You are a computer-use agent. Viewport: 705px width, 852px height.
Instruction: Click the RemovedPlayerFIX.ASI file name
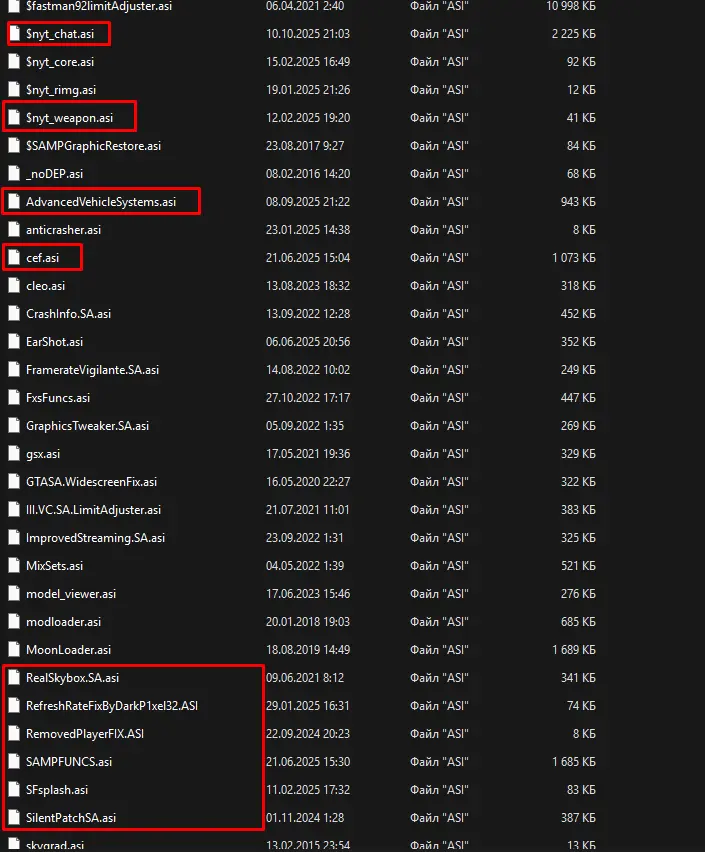[x=85, y=734]
